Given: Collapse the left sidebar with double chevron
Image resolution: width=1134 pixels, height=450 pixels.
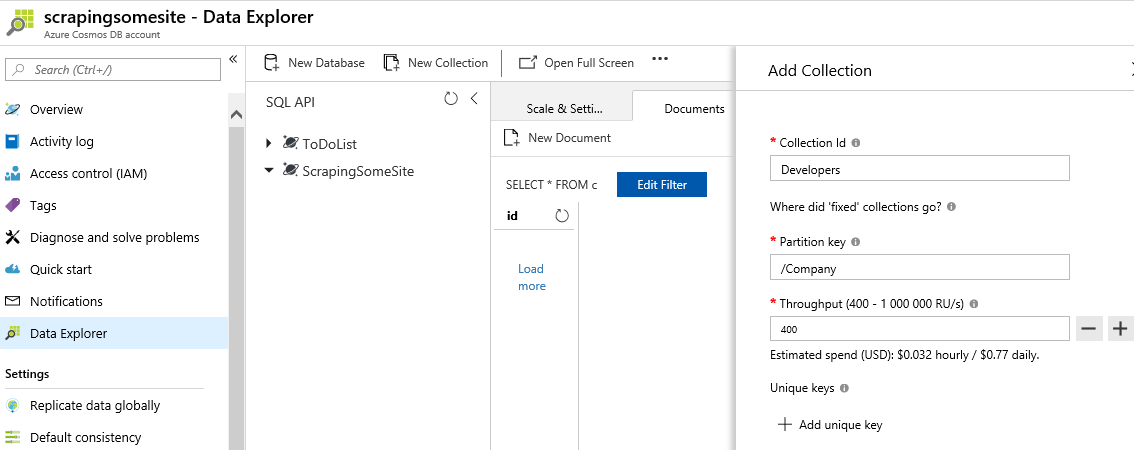Looking at the screenshot, I should click(233, 59).
